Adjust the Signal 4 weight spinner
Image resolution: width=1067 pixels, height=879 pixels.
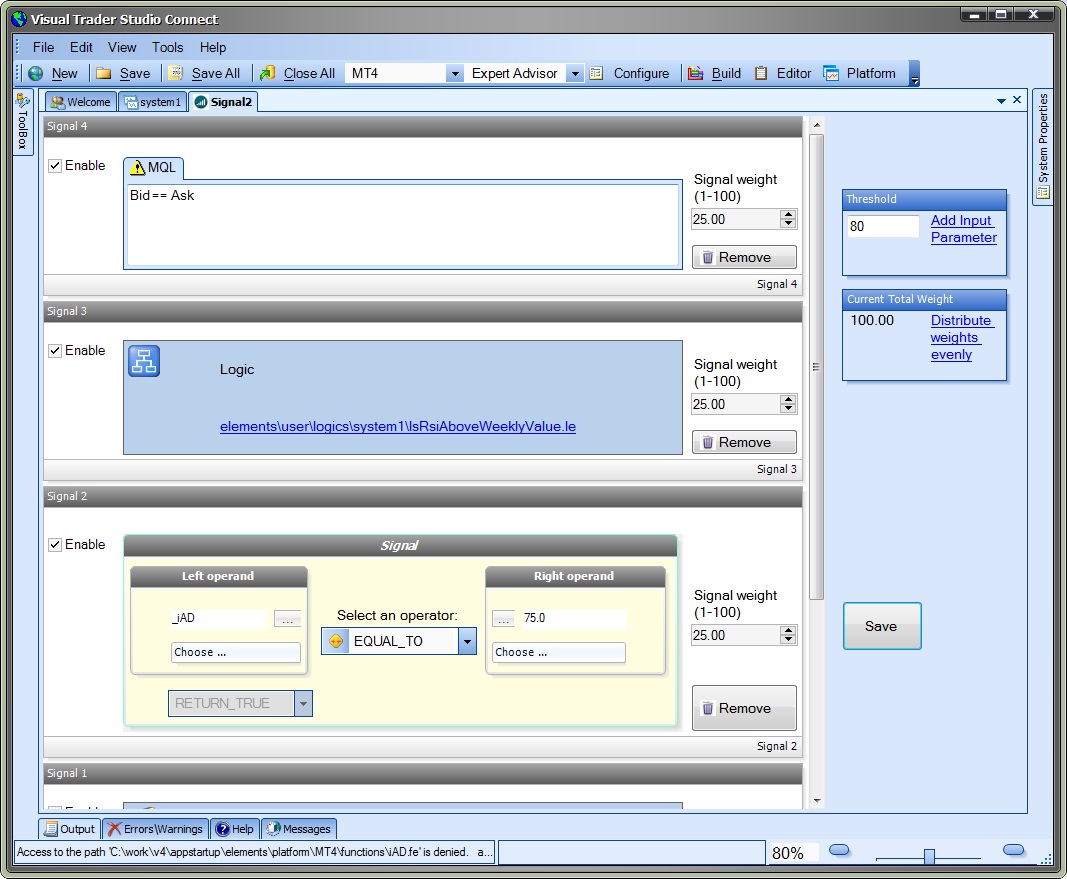pyautogui.click(x=788, y=219)
